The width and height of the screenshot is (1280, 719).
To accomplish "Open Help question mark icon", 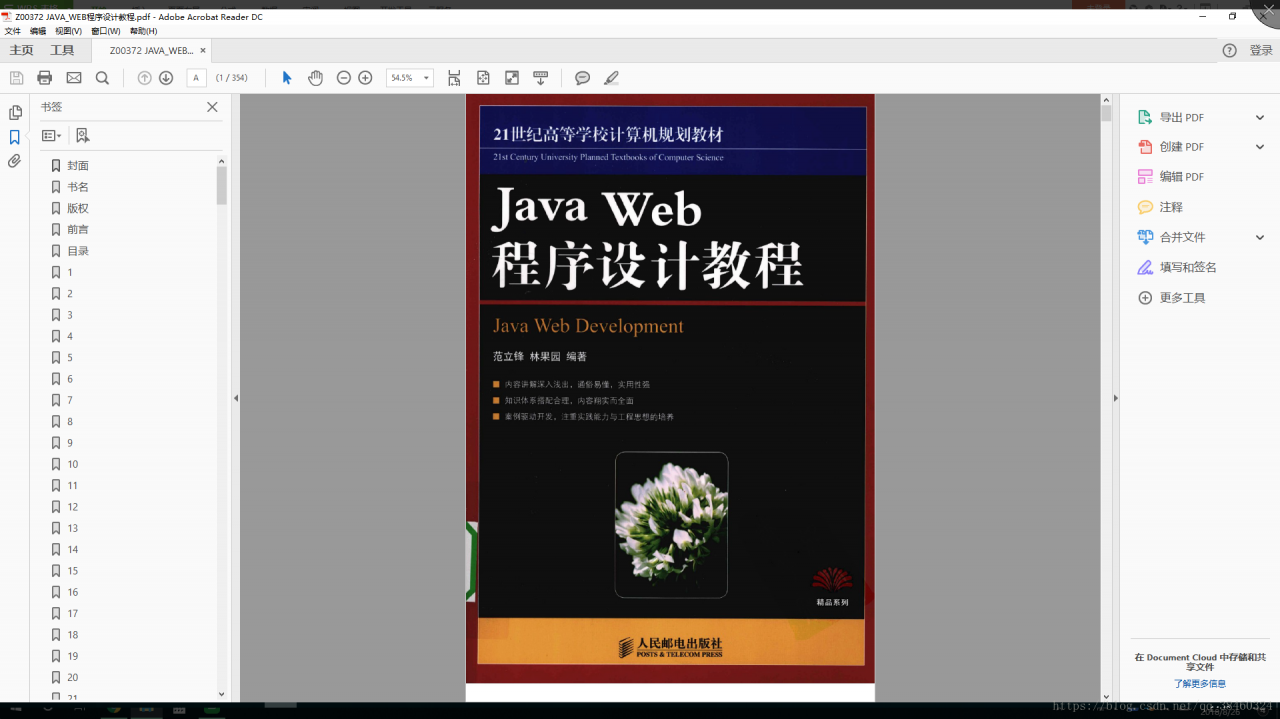I will point(1229,50).
